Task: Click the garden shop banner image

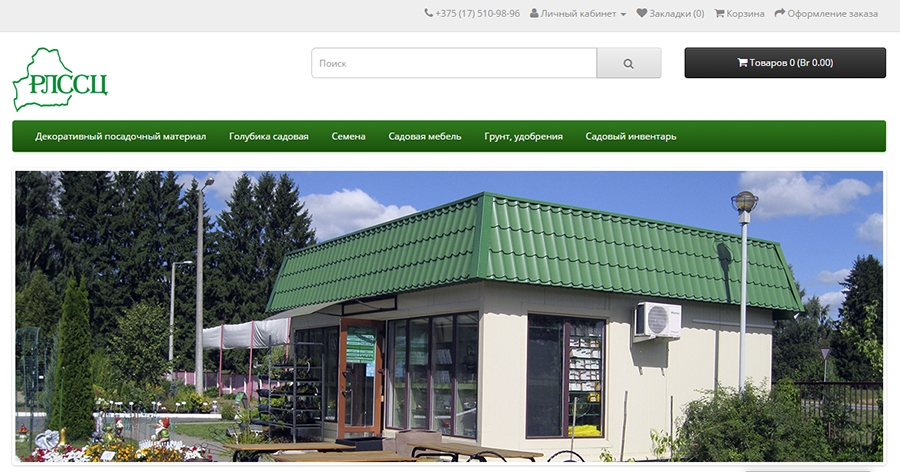Action: 449,316
